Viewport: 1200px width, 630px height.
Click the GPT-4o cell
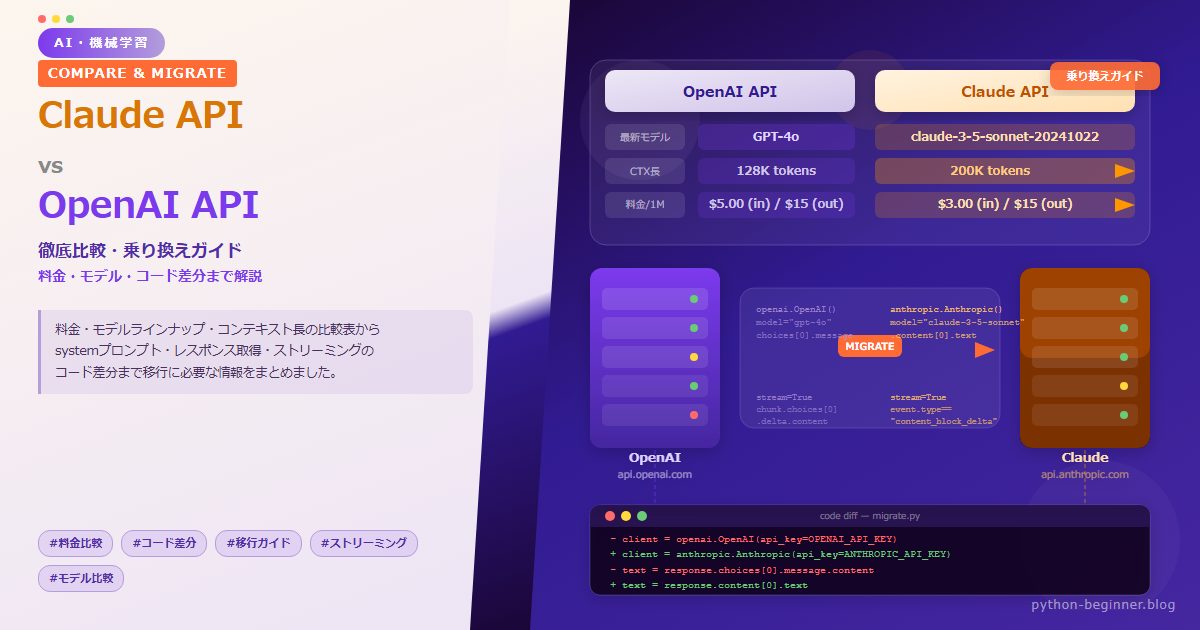tap(776, 137)
